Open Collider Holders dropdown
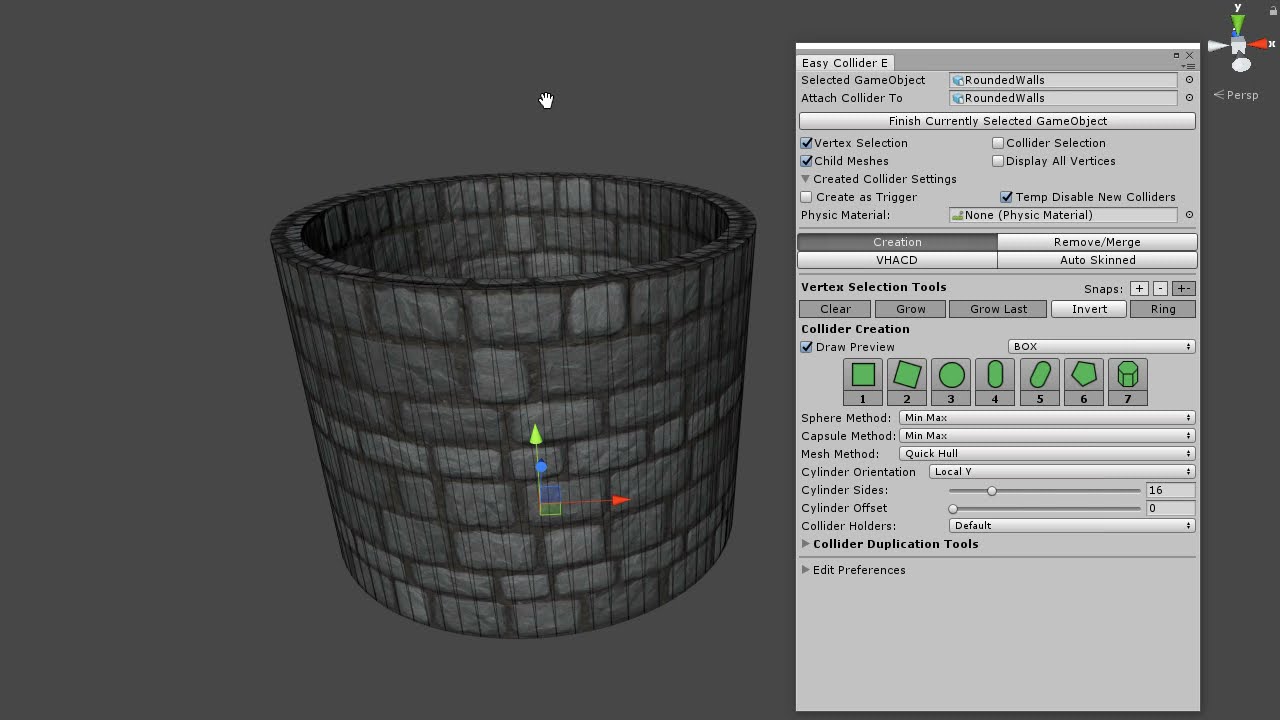 tap(1072, 526)
